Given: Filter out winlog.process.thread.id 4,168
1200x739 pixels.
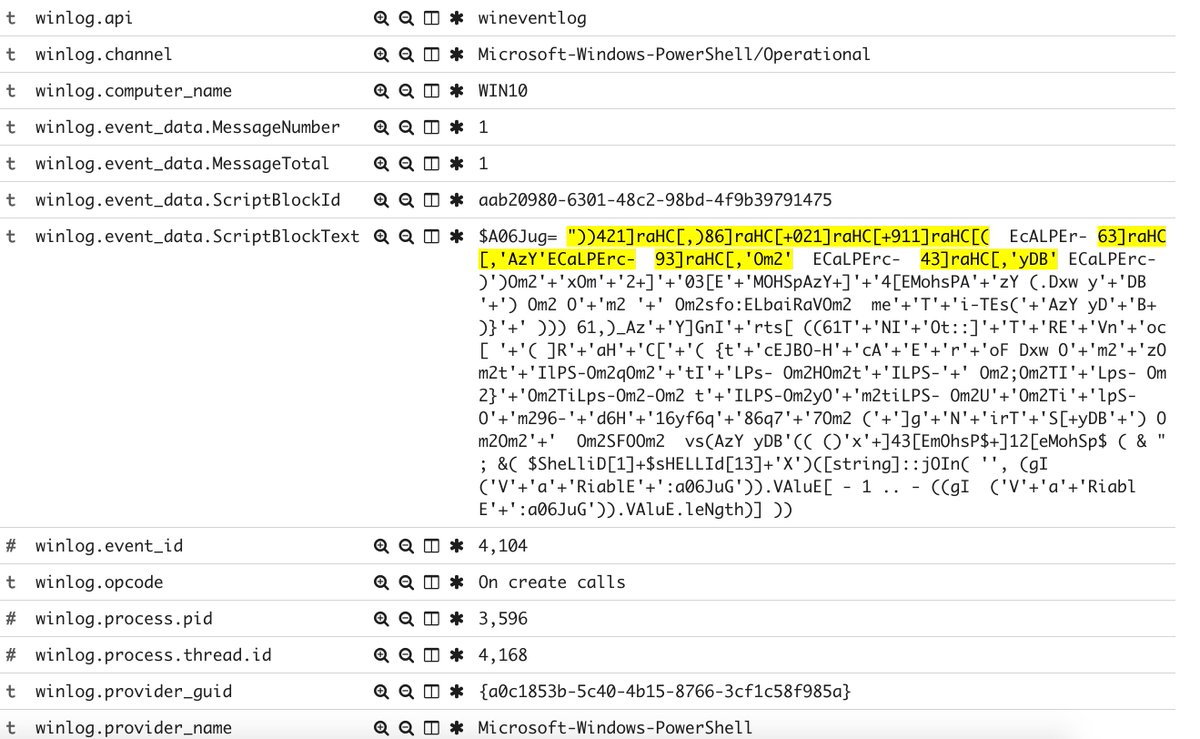Looking at the screenshot, I should 406,655.
